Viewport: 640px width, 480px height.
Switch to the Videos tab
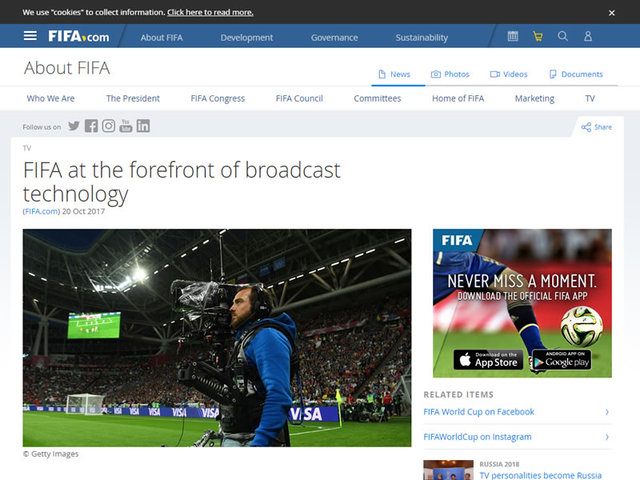(x=509, y=74)
